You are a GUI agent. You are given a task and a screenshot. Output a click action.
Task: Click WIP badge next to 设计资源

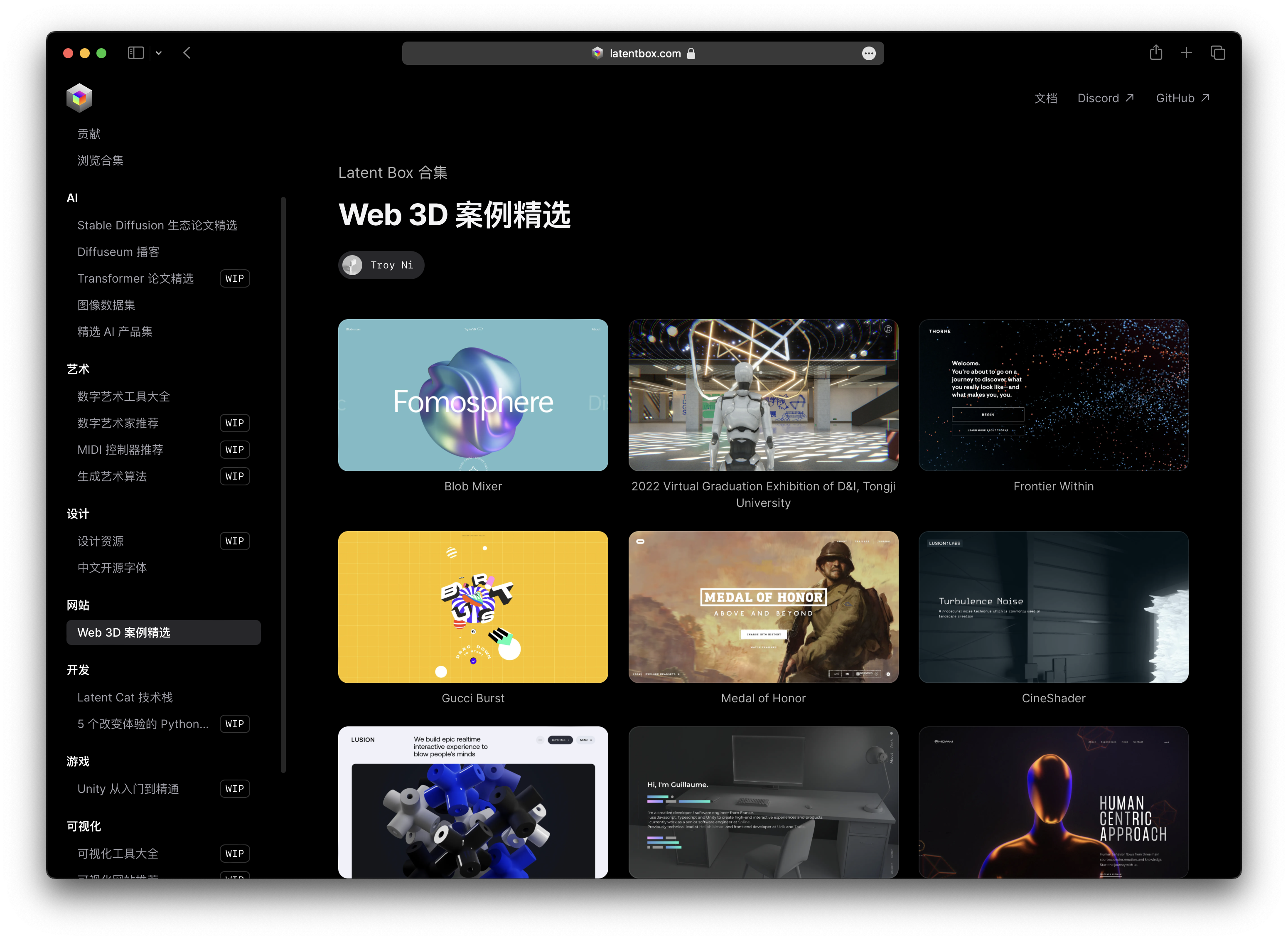[x=234, y=541]
